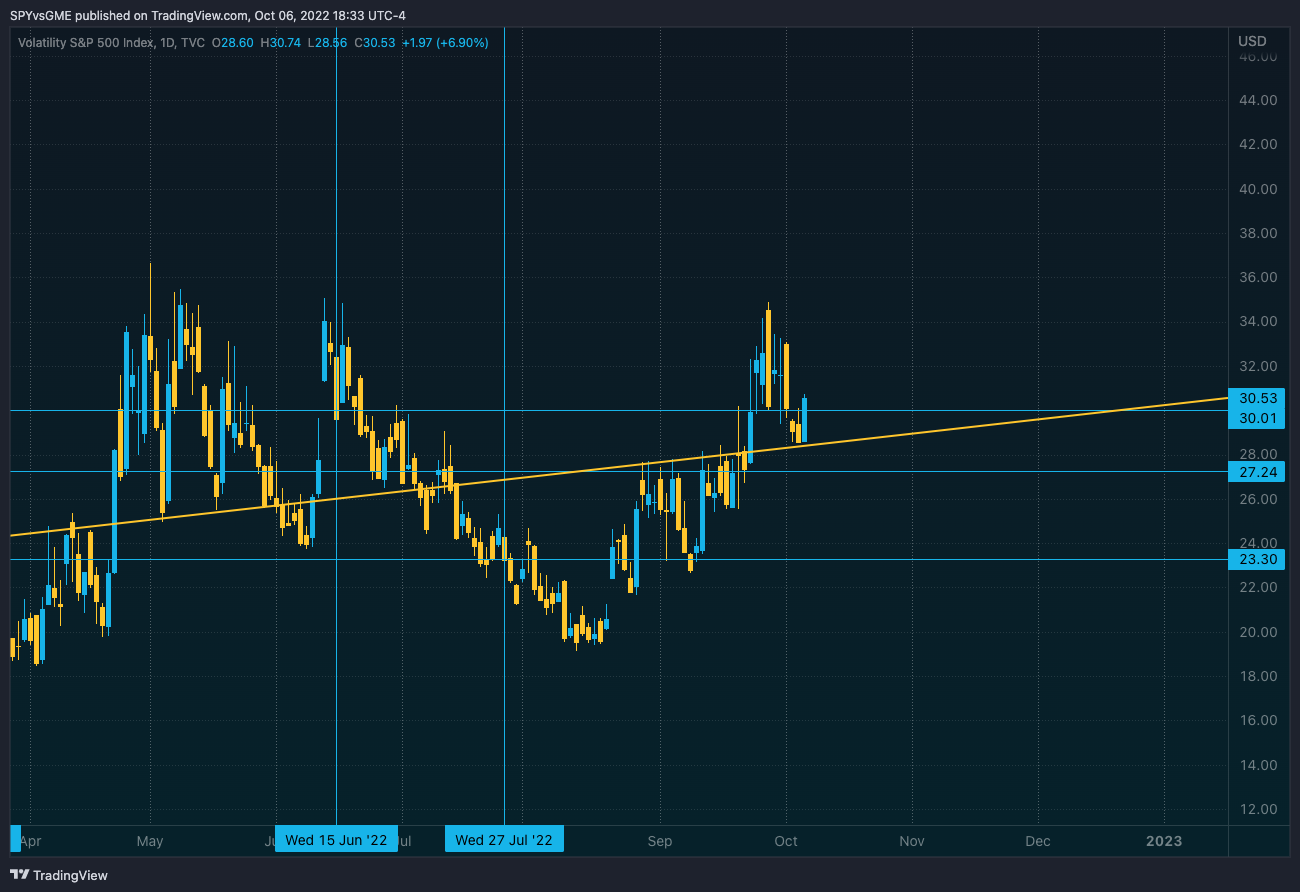Click the 30.01 horizontal line price label
The width and height of the screenshot is (1300, 892).
[x=1258, y=417]
